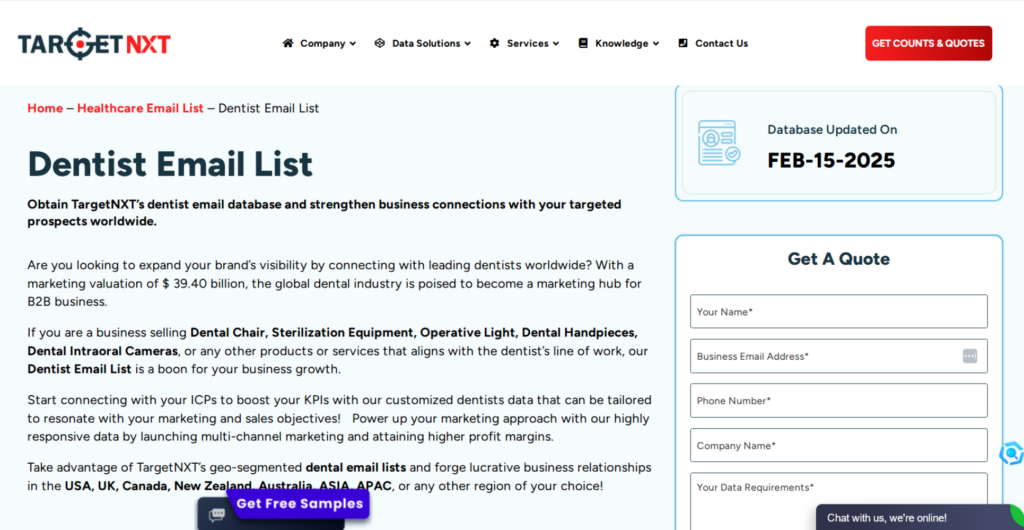The image size is (1024, 530).
Task: Click the Knowledge book icon
Action: (x=582, y=43)
